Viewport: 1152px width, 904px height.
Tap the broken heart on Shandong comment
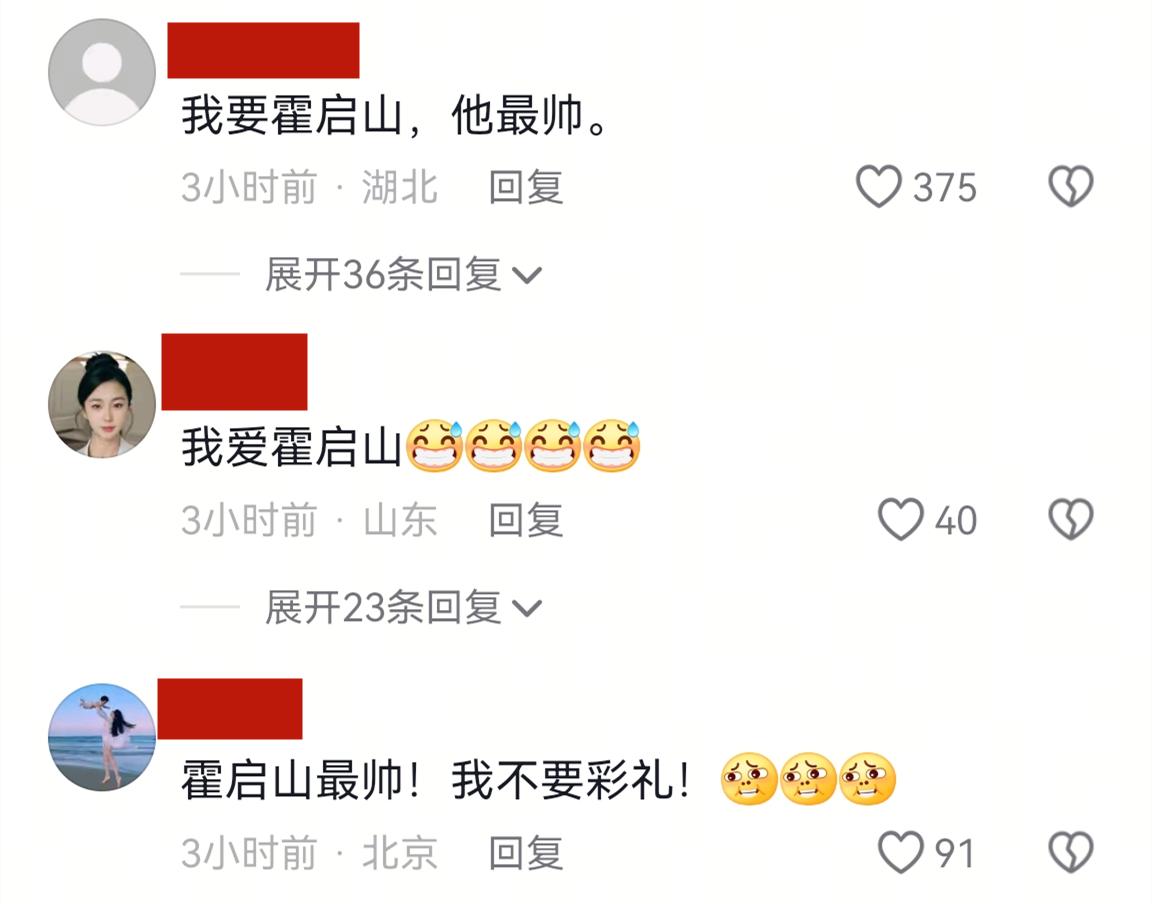point(1070,519)
